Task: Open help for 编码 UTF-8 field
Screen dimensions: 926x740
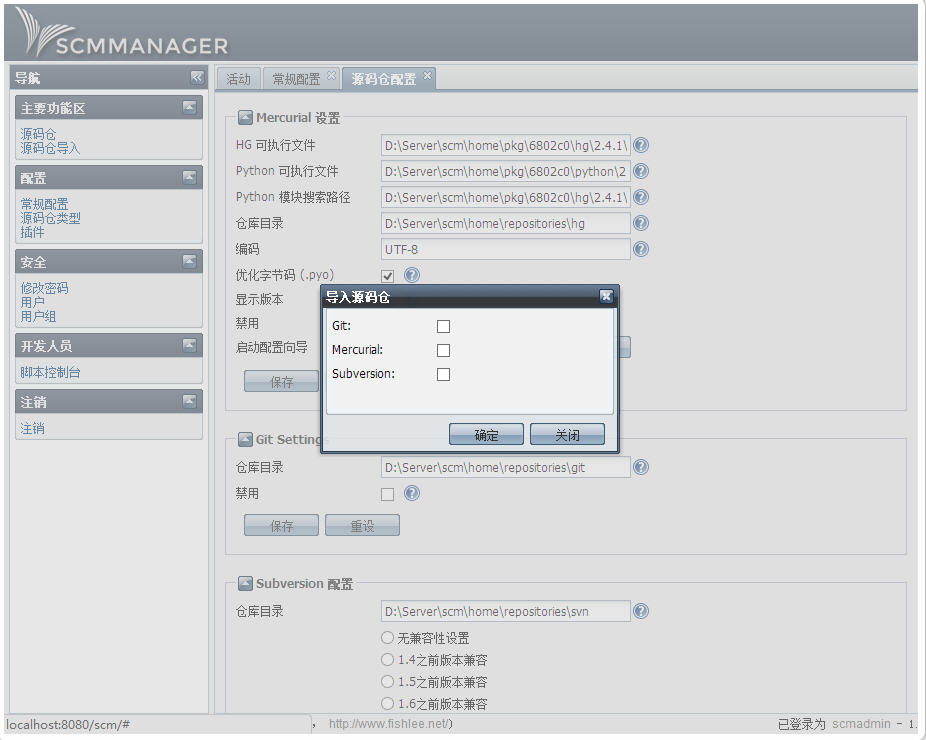Action: coord(641,249)
